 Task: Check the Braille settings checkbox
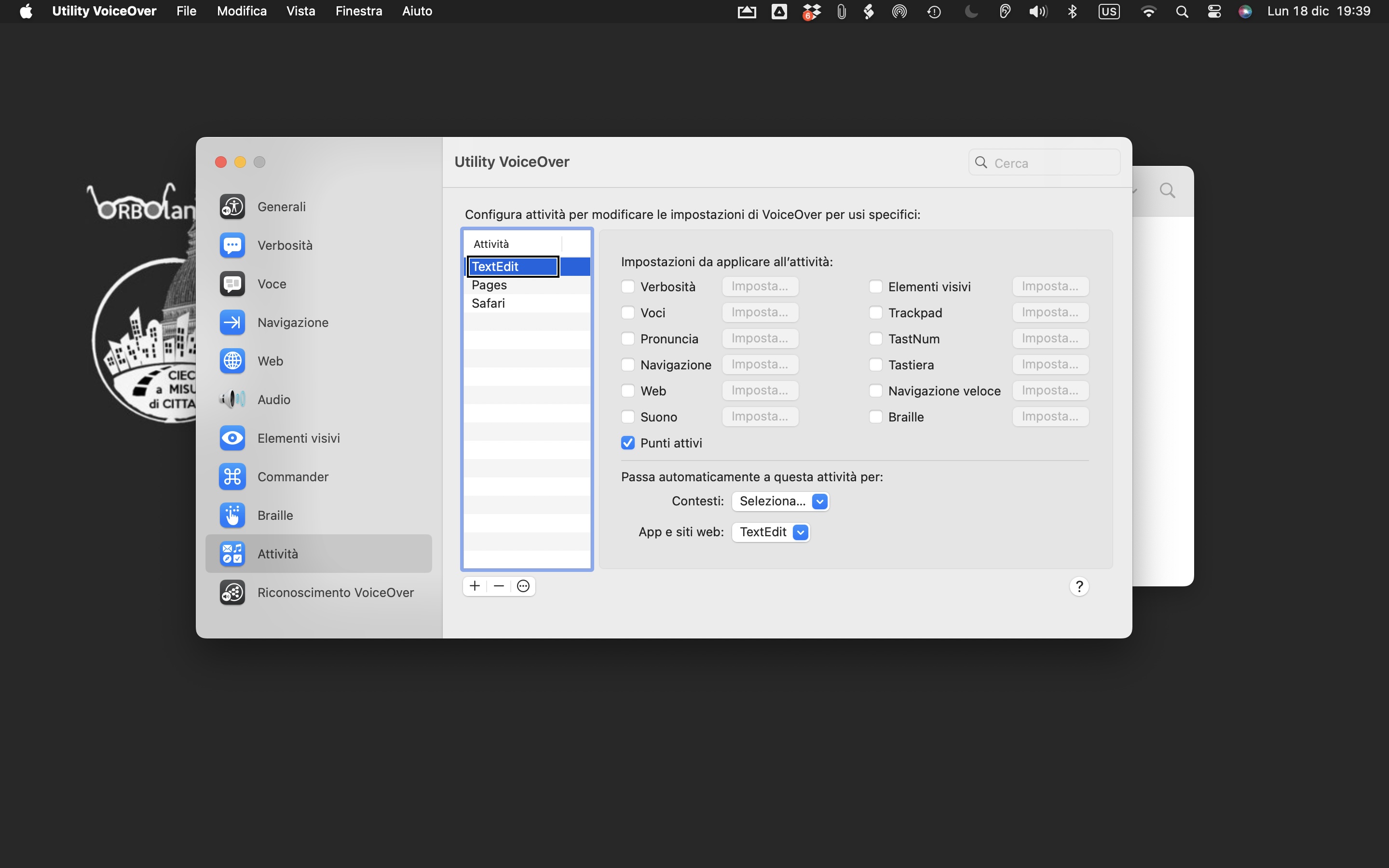875,417
